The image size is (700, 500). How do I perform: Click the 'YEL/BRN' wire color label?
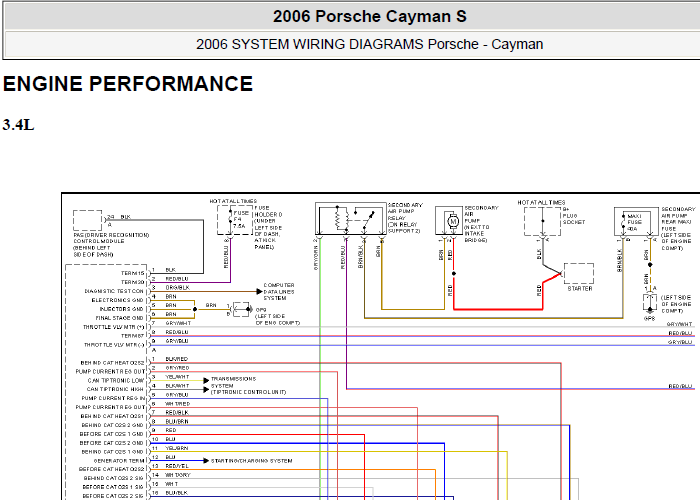point(176,448)
